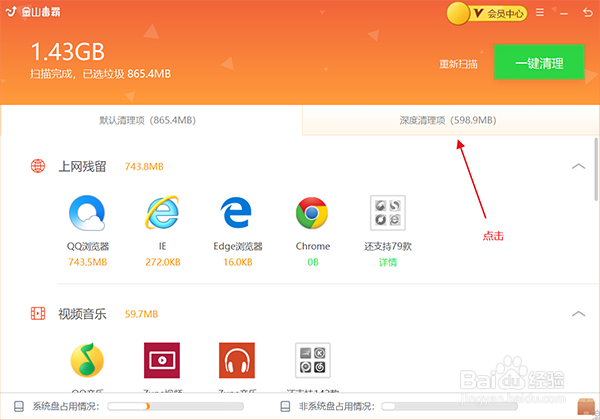
Task: Click the 非系统盘占用情况 progress bar
Action: pyautogui.click(x=450, y=406)
